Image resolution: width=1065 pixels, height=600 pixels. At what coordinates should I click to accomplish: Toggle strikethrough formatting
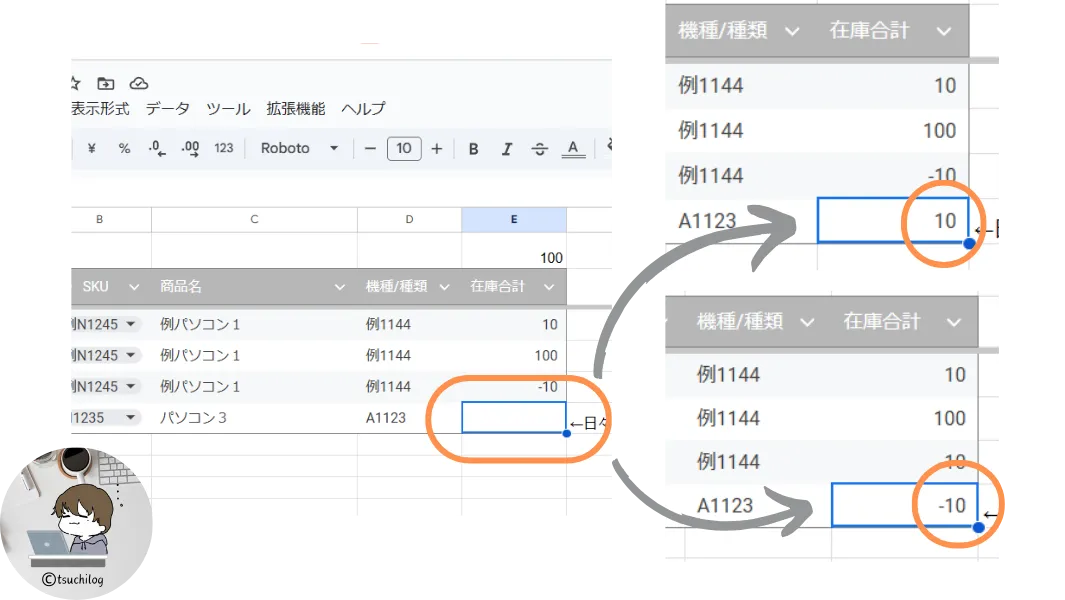[539, 149]
